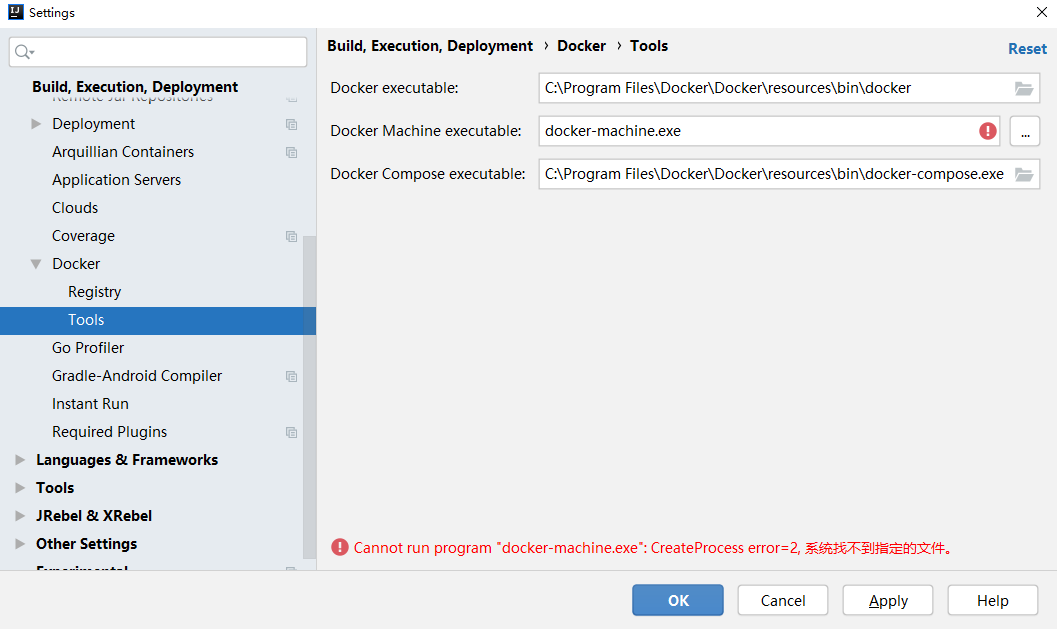Click per-project settings icon next to Deployment
The height and width of the screenshot is (629, 1057).
(x=290, y=124)
